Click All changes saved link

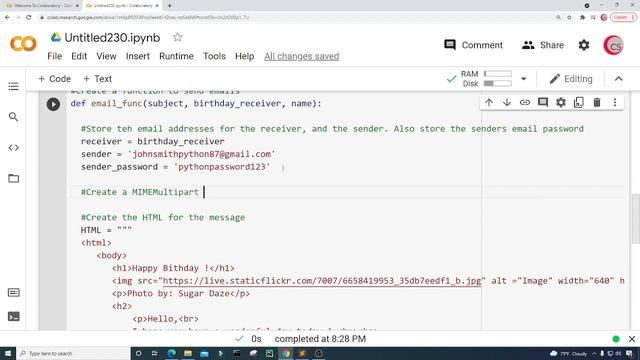pyautogui.click(x=302, y=56)
